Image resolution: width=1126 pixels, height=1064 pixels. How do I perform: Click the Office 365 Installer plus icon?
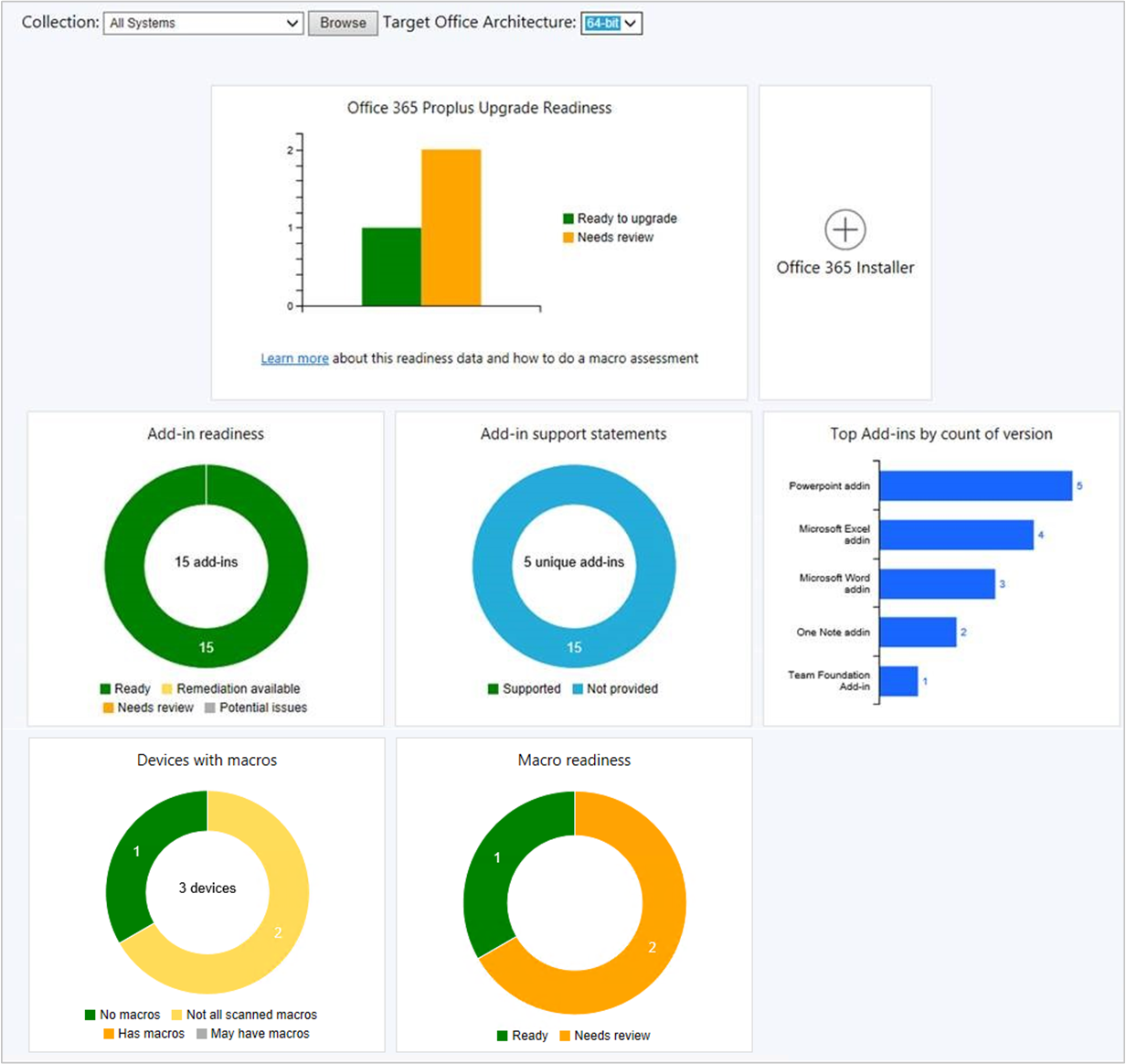coord(845,232)
